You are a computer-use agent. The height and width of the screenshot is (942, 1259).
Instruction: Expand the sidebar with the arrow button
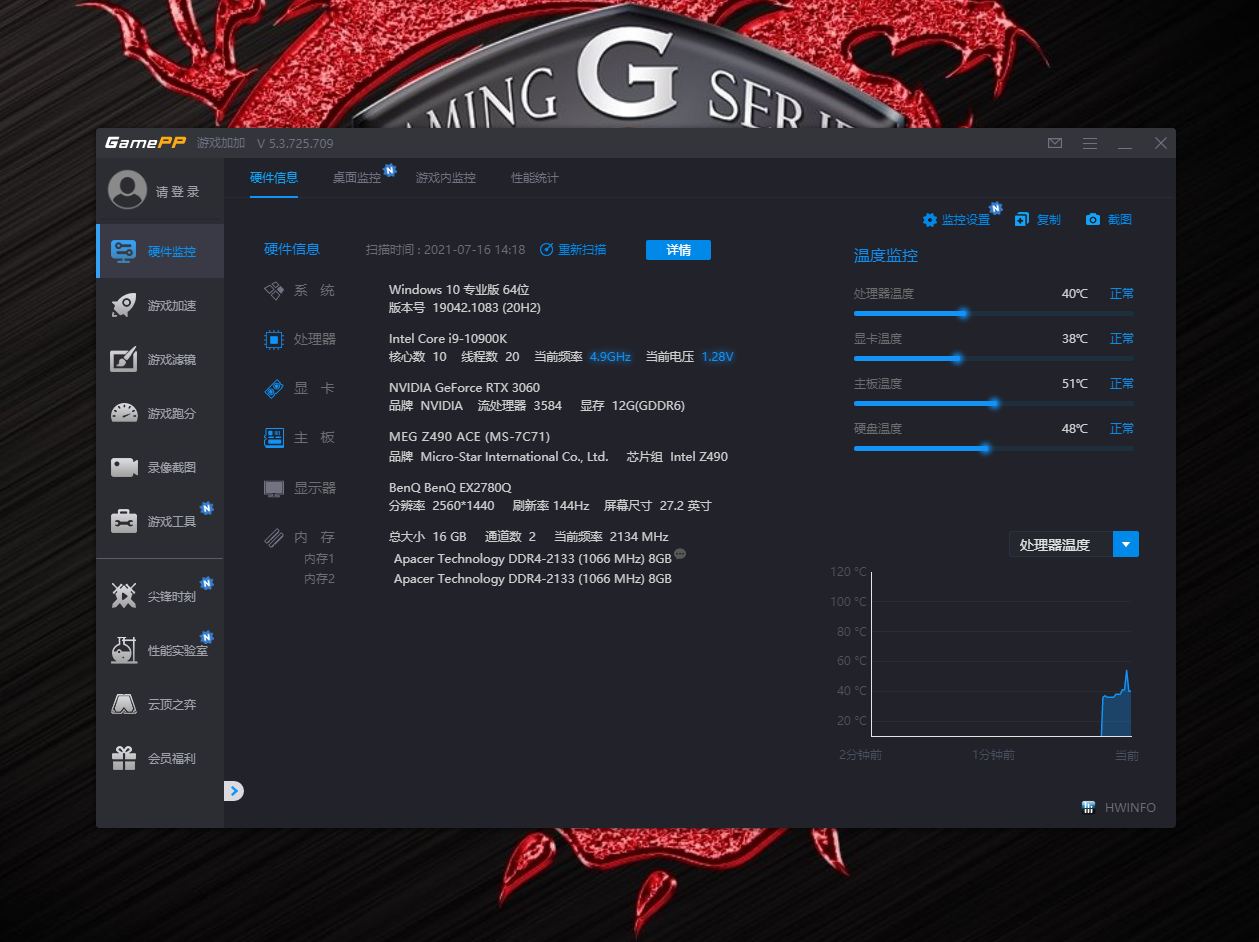pyautogui.click(x=234, y=791)
